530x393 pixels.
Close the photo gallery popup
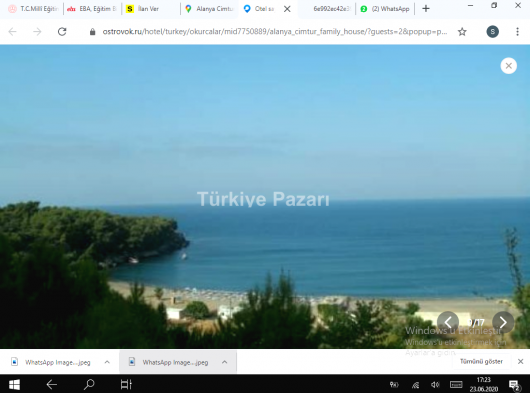point(508,66)
